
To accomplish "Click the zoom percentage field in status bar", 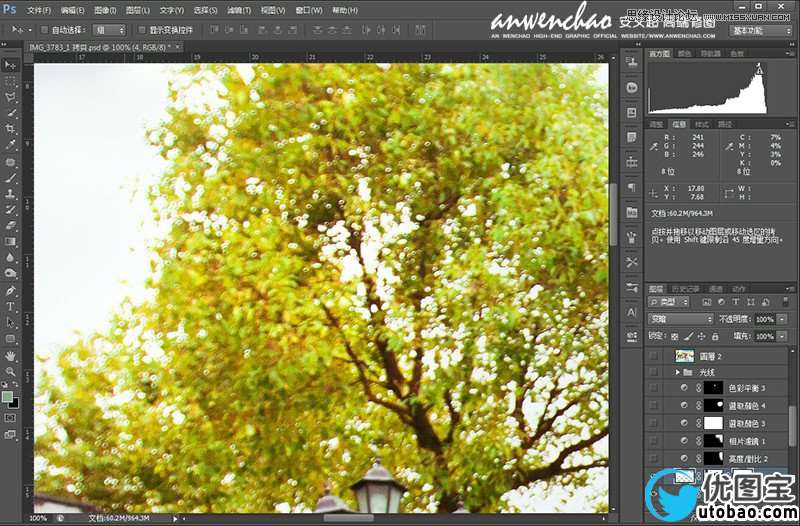I will [x=38, y=518].
